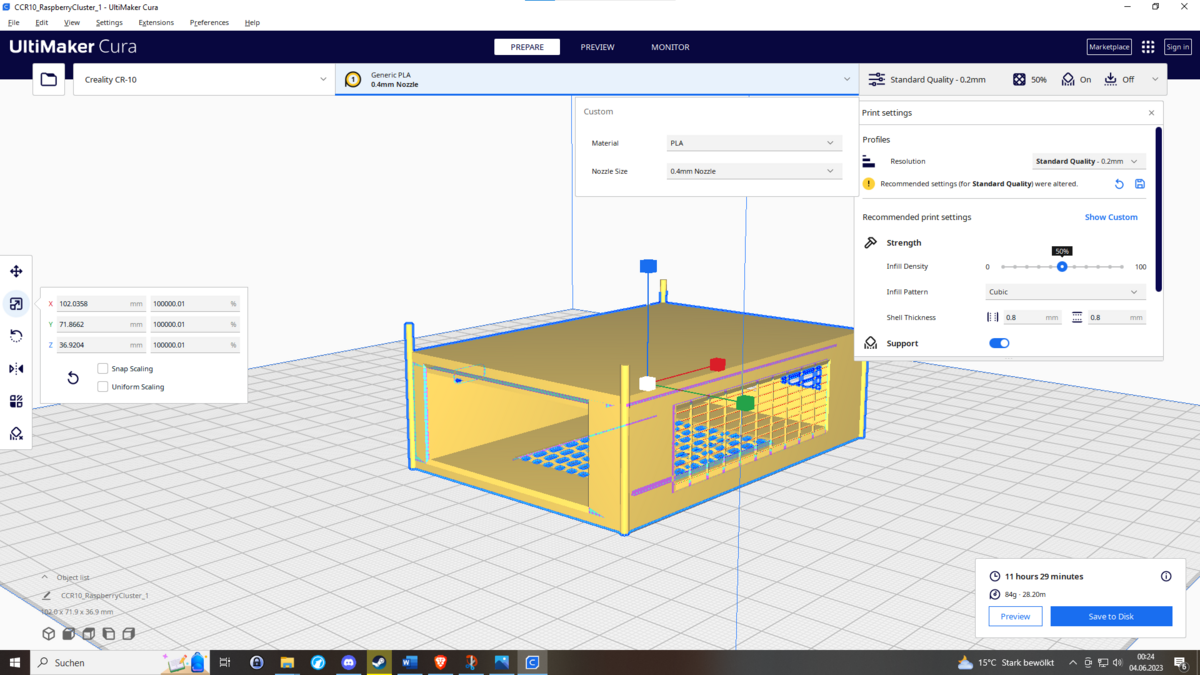Open the File menu
This screenshot has width=1200, height=675.
(14, 22)
